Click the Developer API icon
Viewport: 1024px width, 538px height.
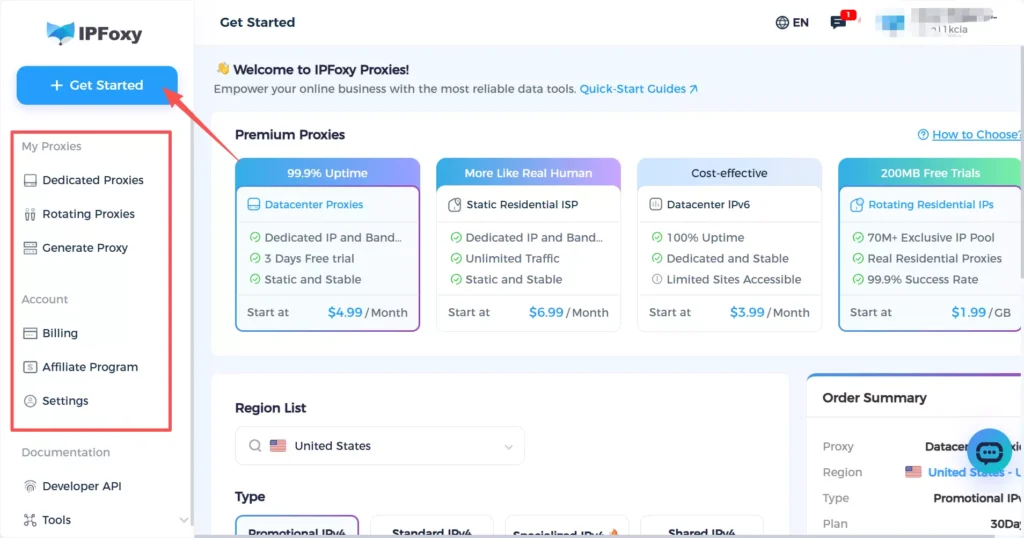[x=30, y=487]
